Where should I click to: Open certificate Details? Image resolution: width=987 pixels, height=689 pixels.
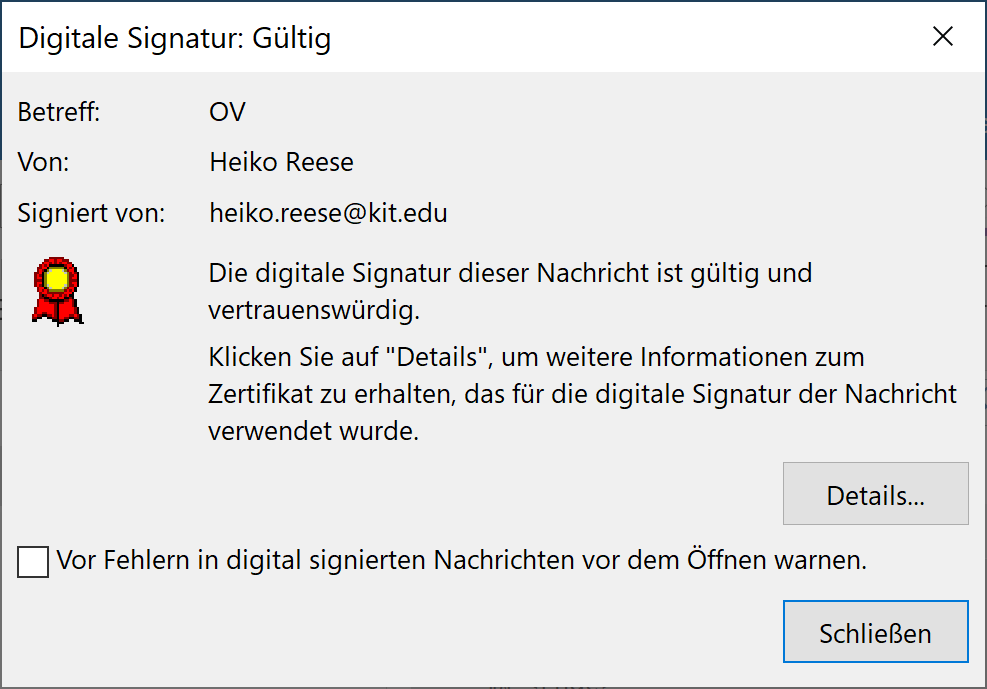(876, 493)
